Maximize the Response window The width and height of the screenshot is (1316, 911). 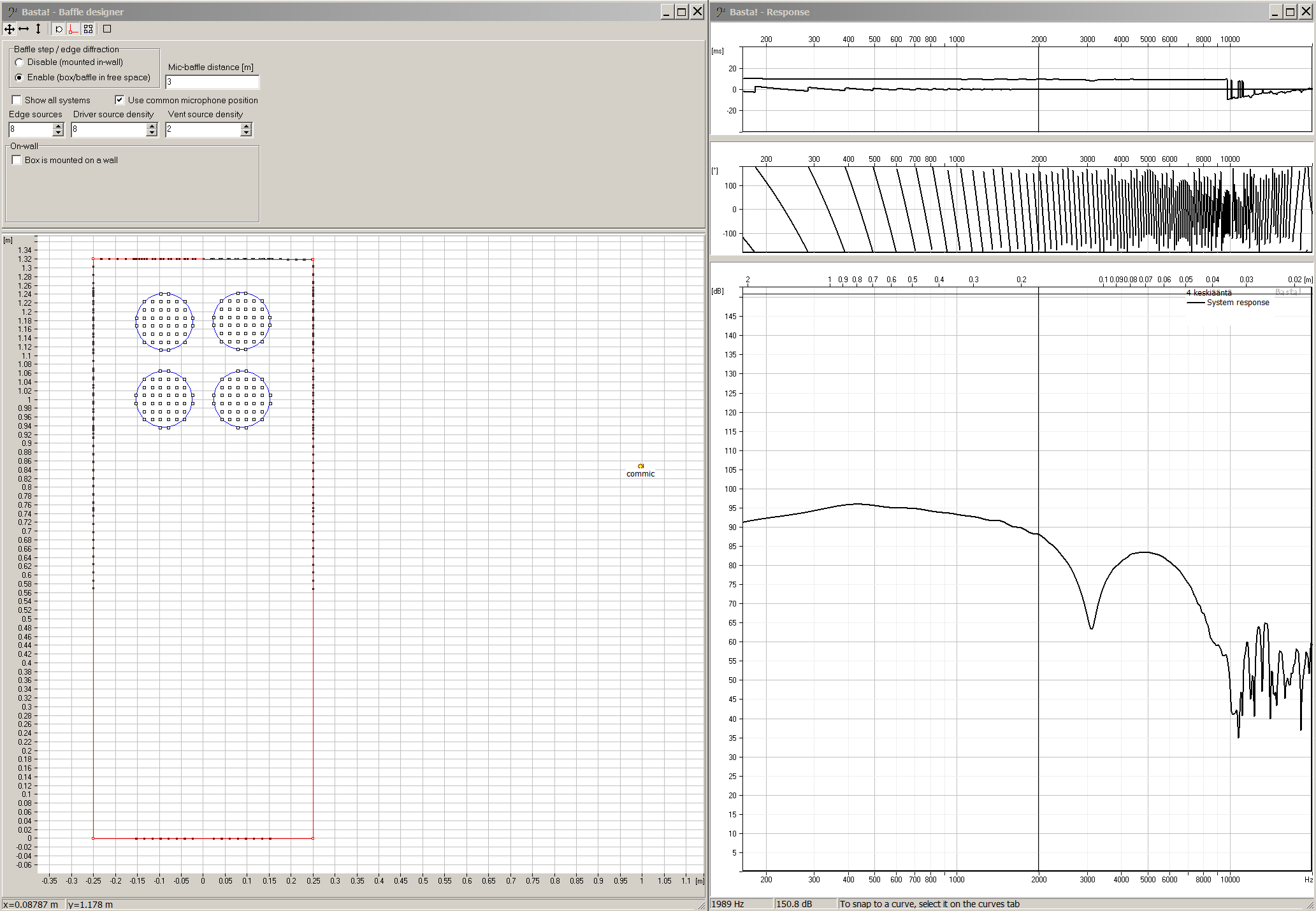(1291, 11)
